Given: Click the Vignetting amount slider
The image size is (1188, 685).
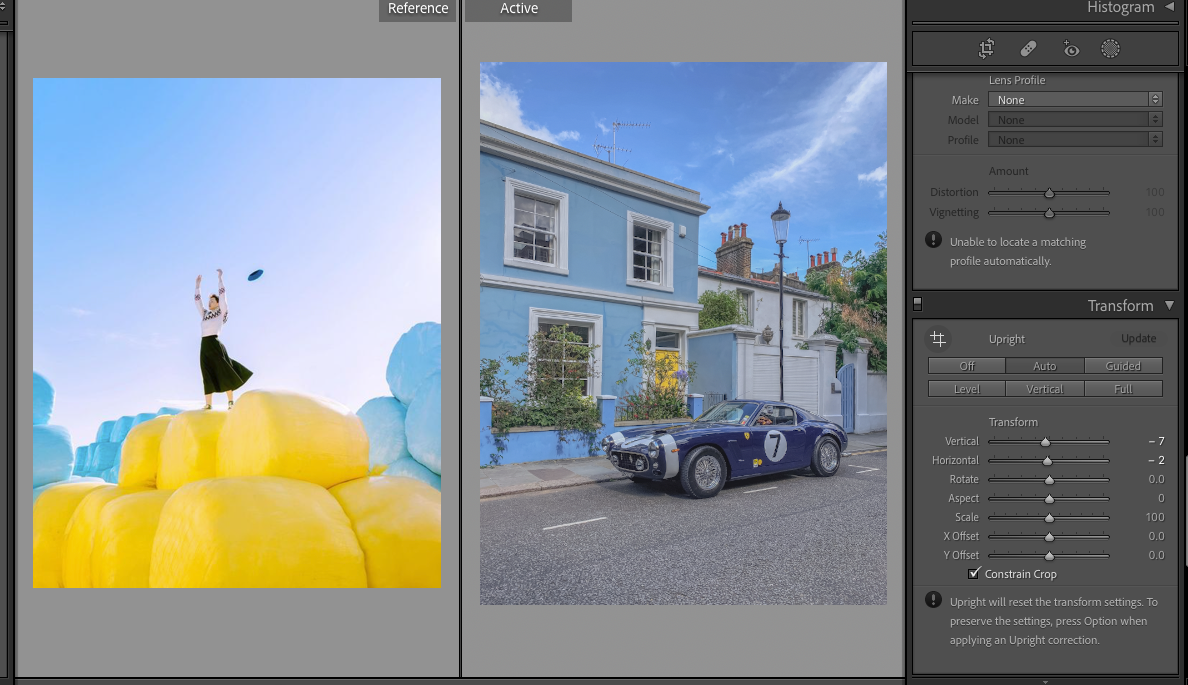Looking at the screenshot, I should [x=1049, y=213].
